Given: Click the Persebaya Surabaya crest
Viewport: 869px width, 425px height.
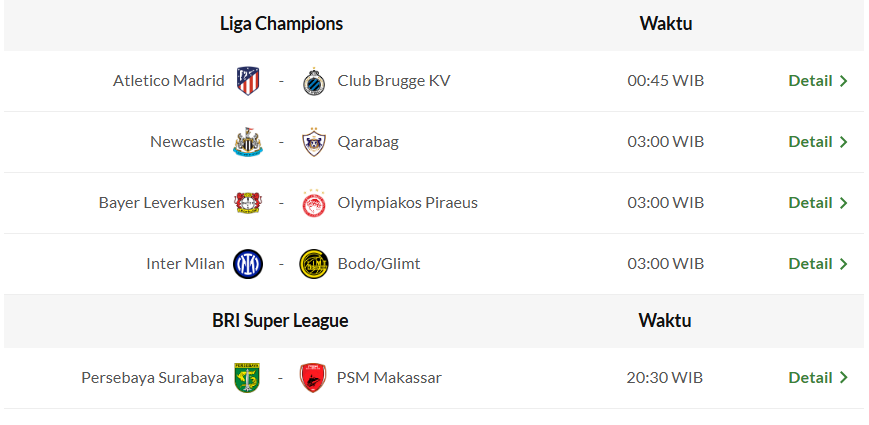Looking at the screenshot, I should 248,378.
